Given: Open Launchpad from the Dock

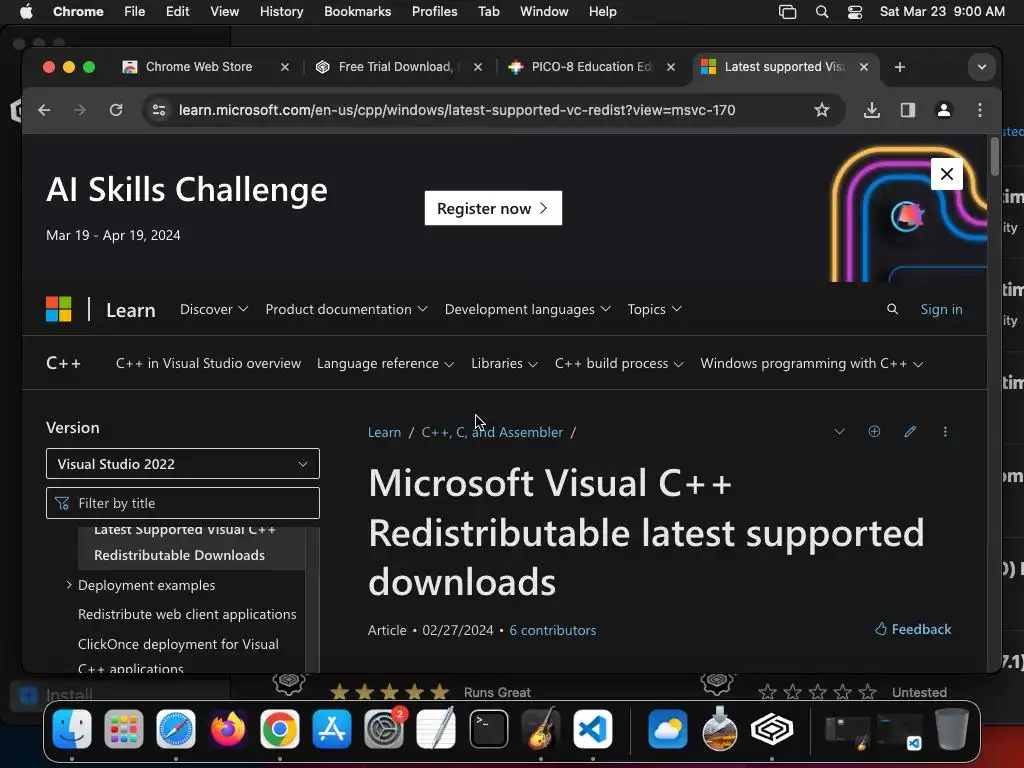Looking at the screenshot, I should point(123,729).
